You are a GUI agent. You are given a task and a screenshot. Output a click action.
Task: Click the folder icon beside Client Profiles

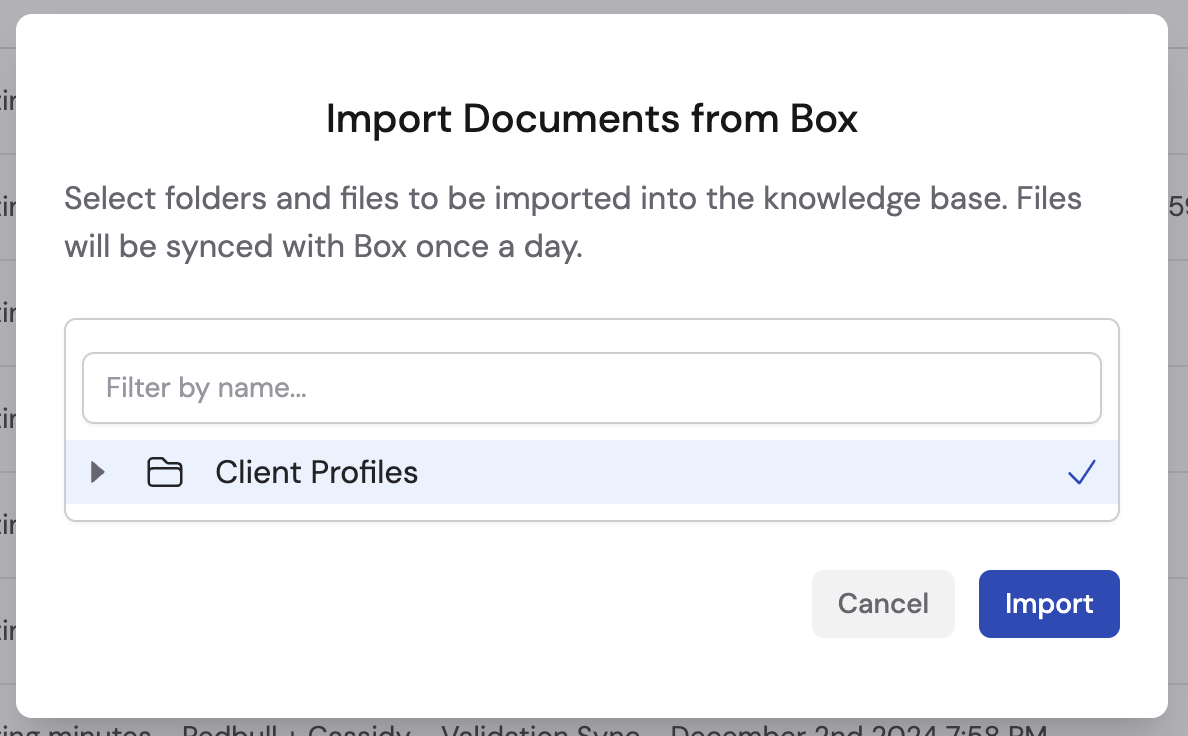point(165,472)
